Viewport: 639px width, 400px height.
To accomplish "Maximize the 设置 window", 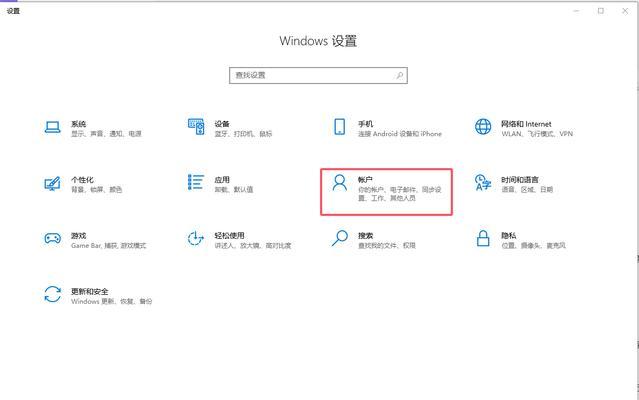I will 601,11.
